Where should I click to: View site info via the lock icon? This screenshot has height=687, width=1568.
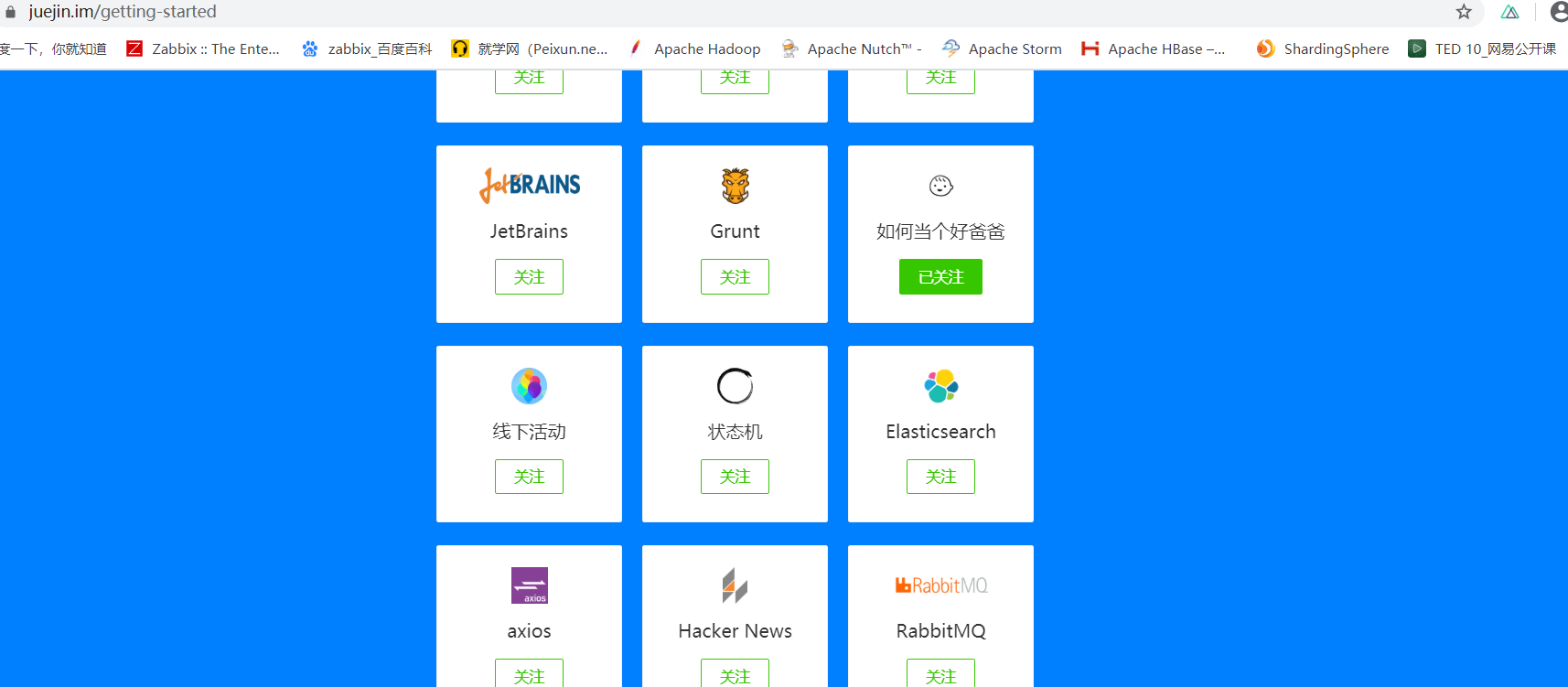tap(11, 12)
